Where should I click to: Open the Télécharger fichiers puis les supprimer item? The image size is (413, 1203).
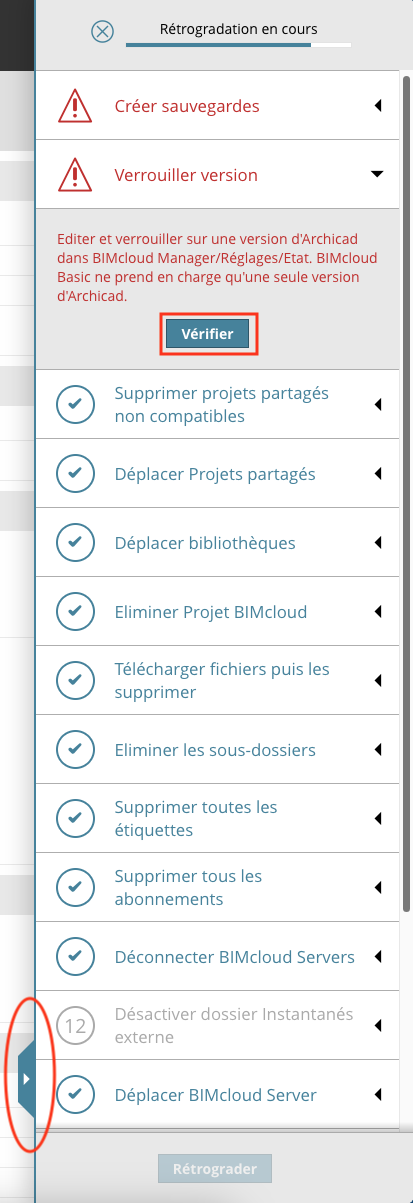click(218, 680)
